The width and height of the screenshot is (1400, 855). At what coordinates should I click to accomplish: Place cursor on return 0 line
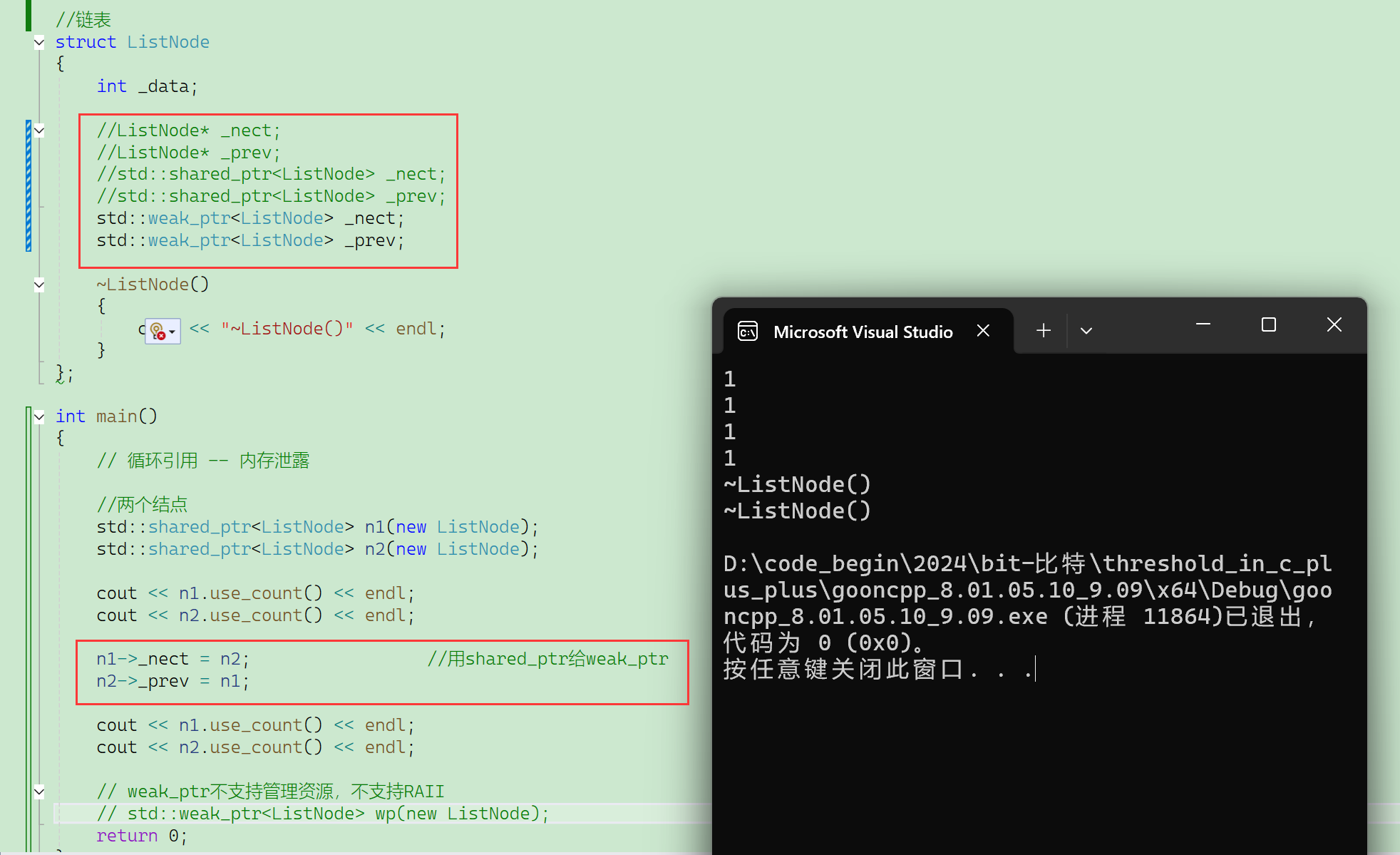click(x=141, y=836)
